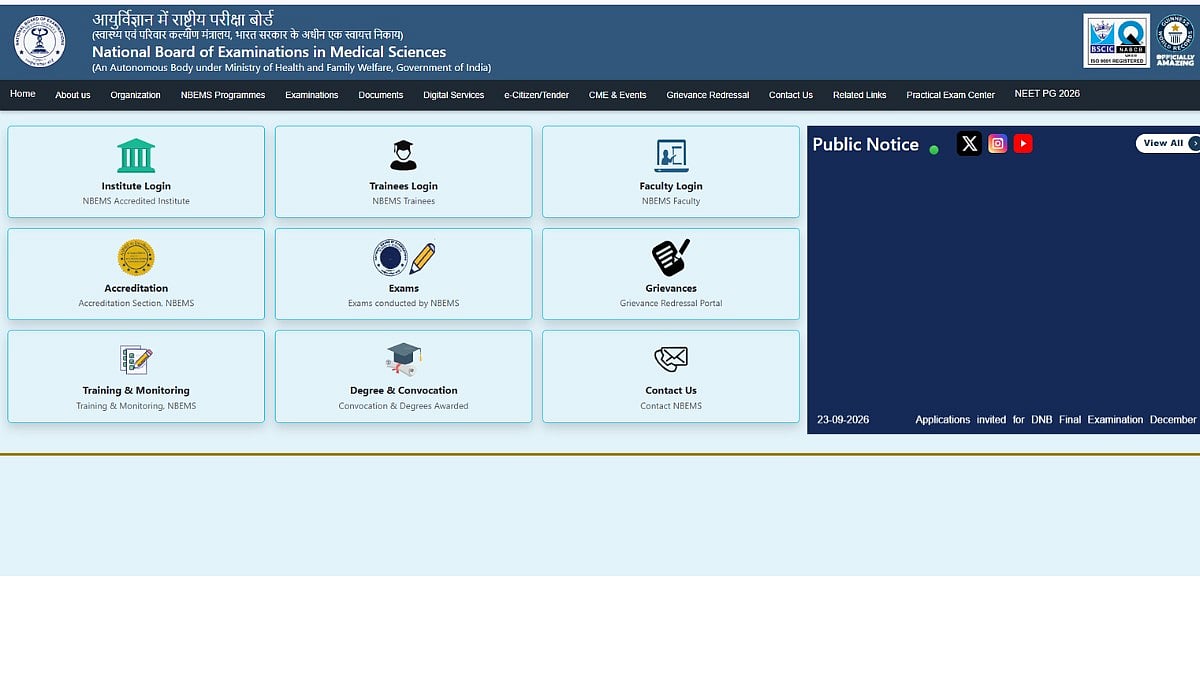Viewport: 1200px width, 675px height.
Task: Click the 'Accreditation Section, NBEMS' subtitle
Action: point(136,303)
